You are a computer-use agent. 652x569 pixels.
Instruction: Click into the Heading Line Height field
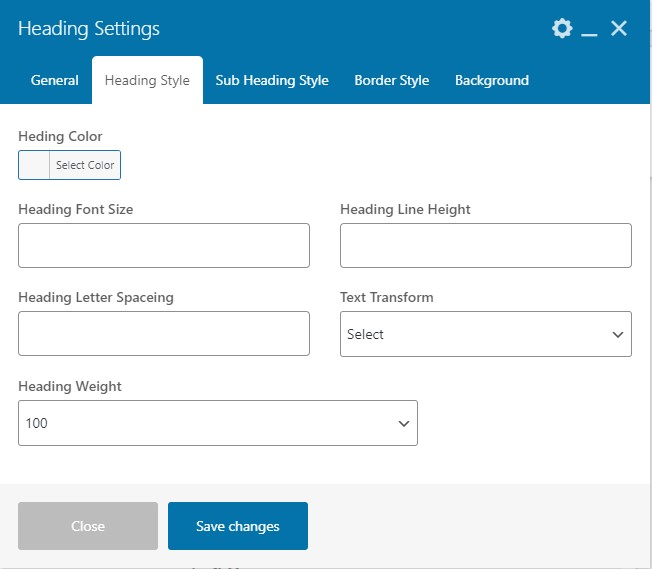486,245
